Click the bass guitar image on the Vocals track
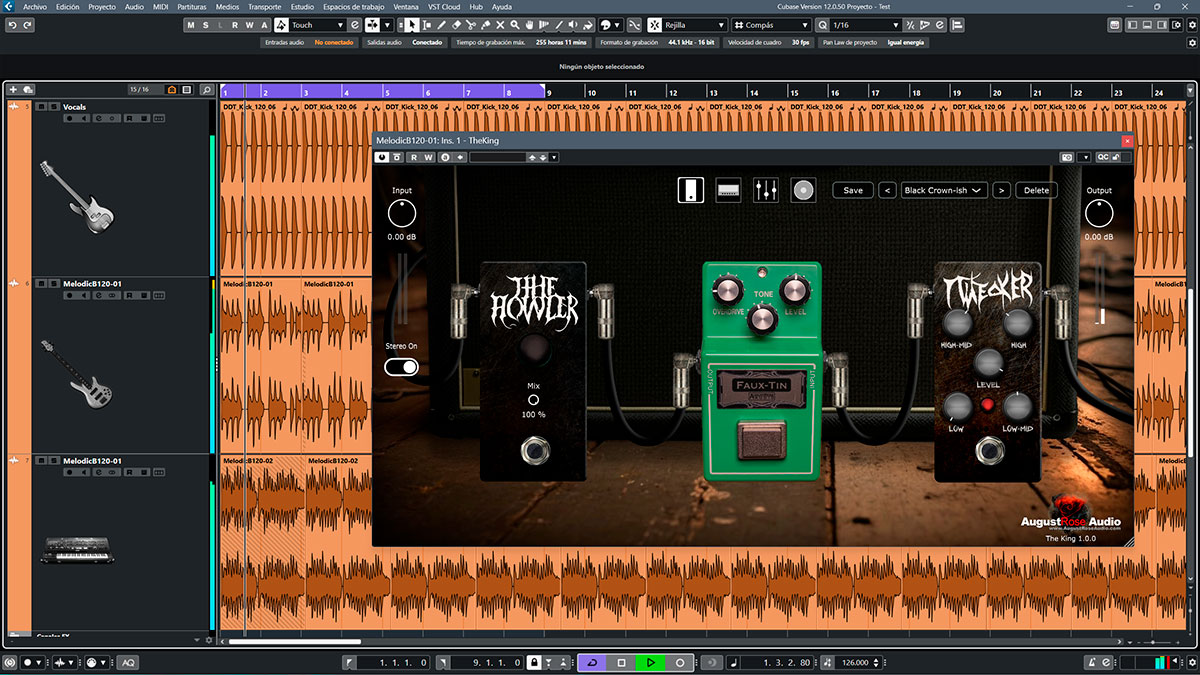 tap(76, 198)
